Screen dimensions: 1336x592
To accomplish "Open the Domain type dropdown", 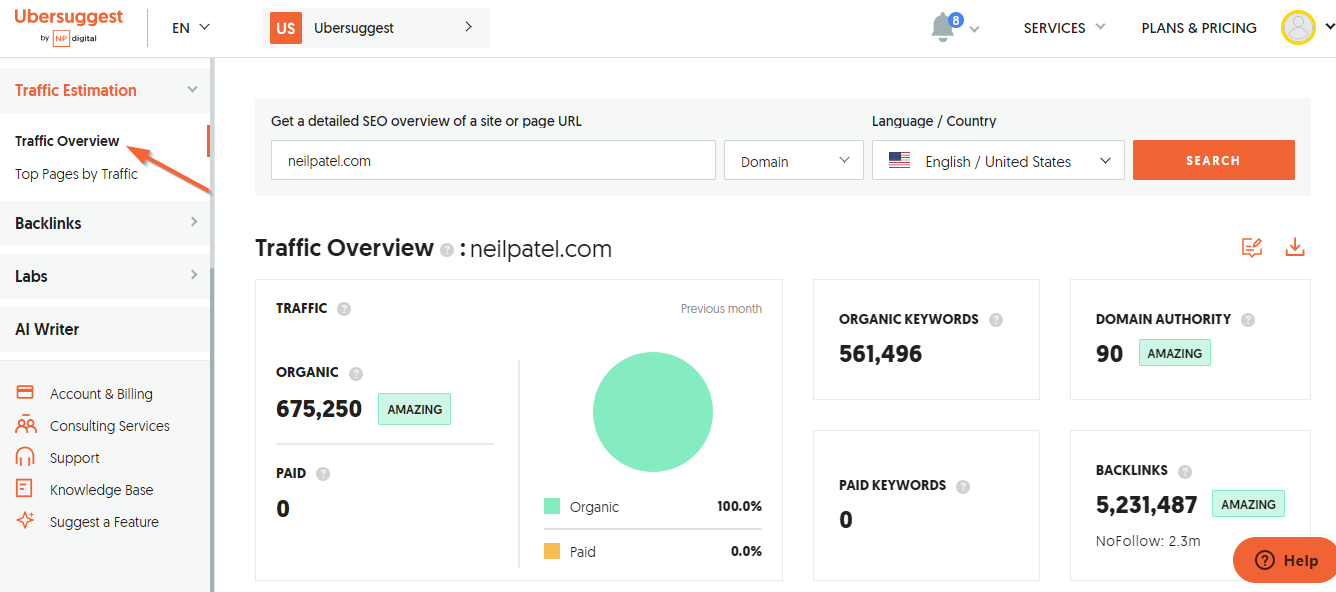I will 793,161.
